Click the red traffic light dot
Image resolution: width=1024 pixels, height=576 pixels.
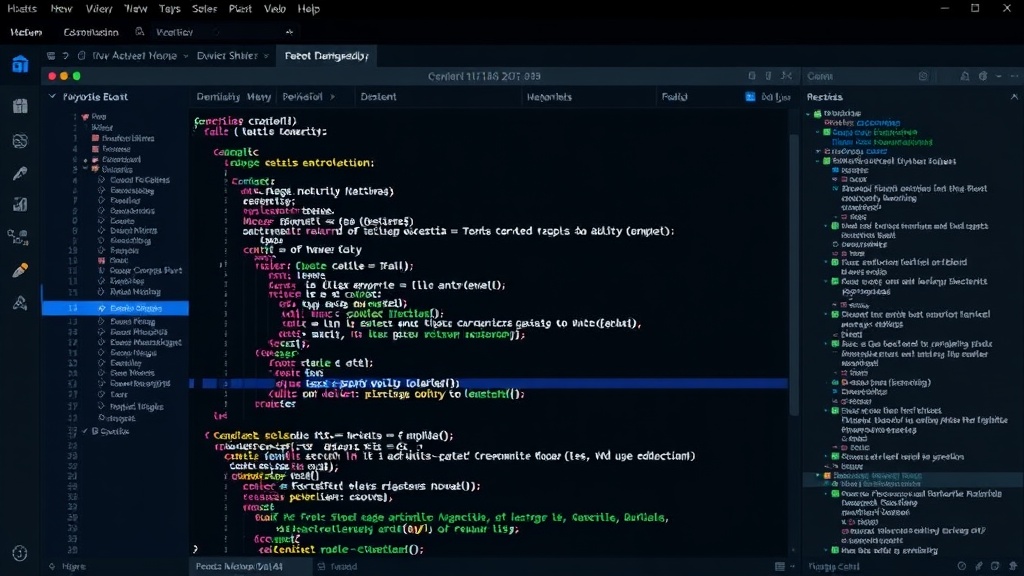pos(52,76)
